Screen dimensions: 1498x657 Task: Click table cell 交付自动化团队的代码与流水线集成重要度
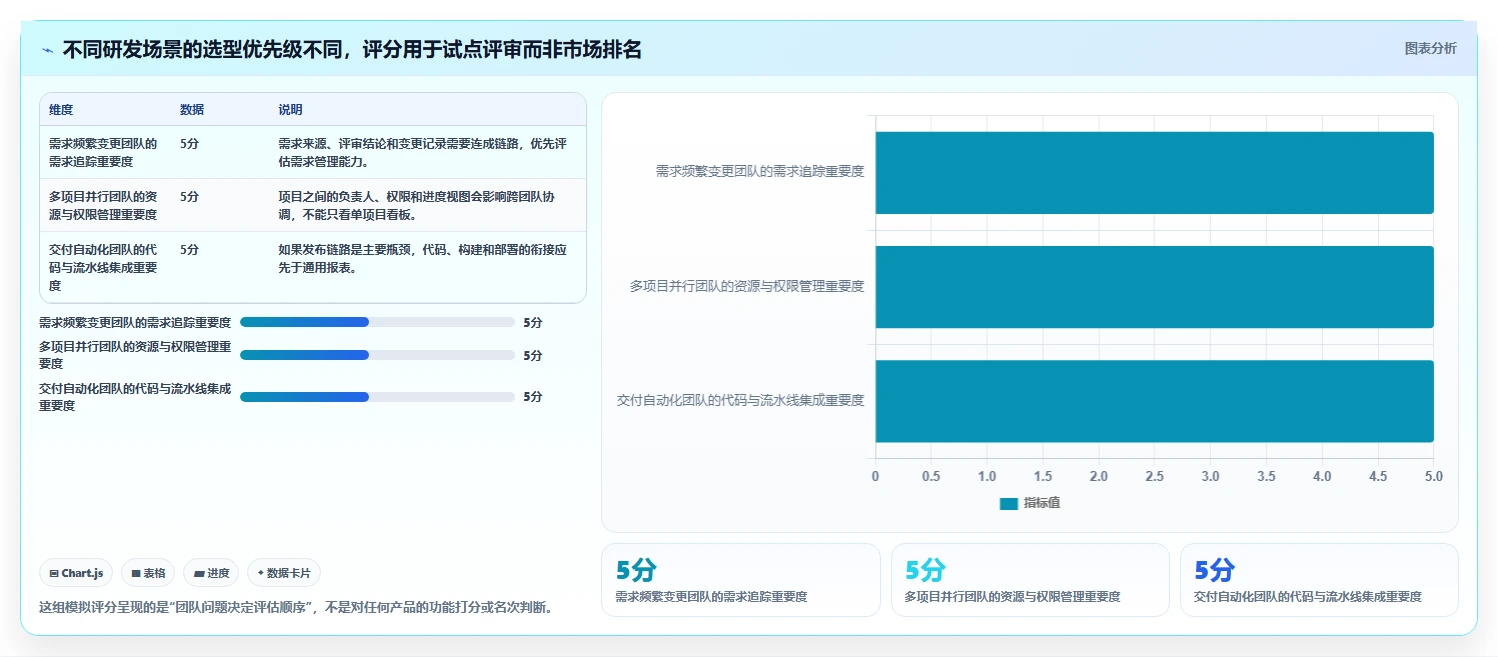[x=103, y=267]
